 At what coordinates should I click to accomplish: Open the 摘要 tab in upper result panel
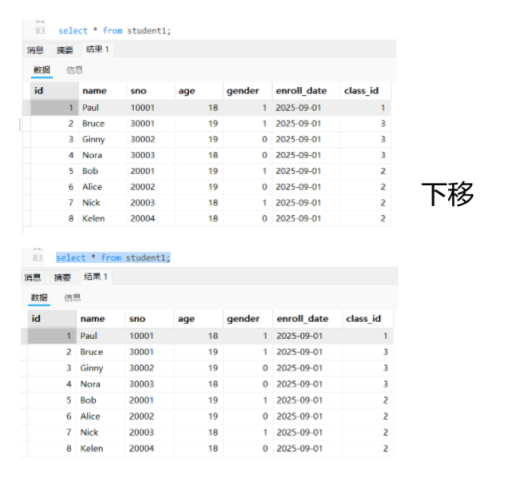(x=65, y=50)
